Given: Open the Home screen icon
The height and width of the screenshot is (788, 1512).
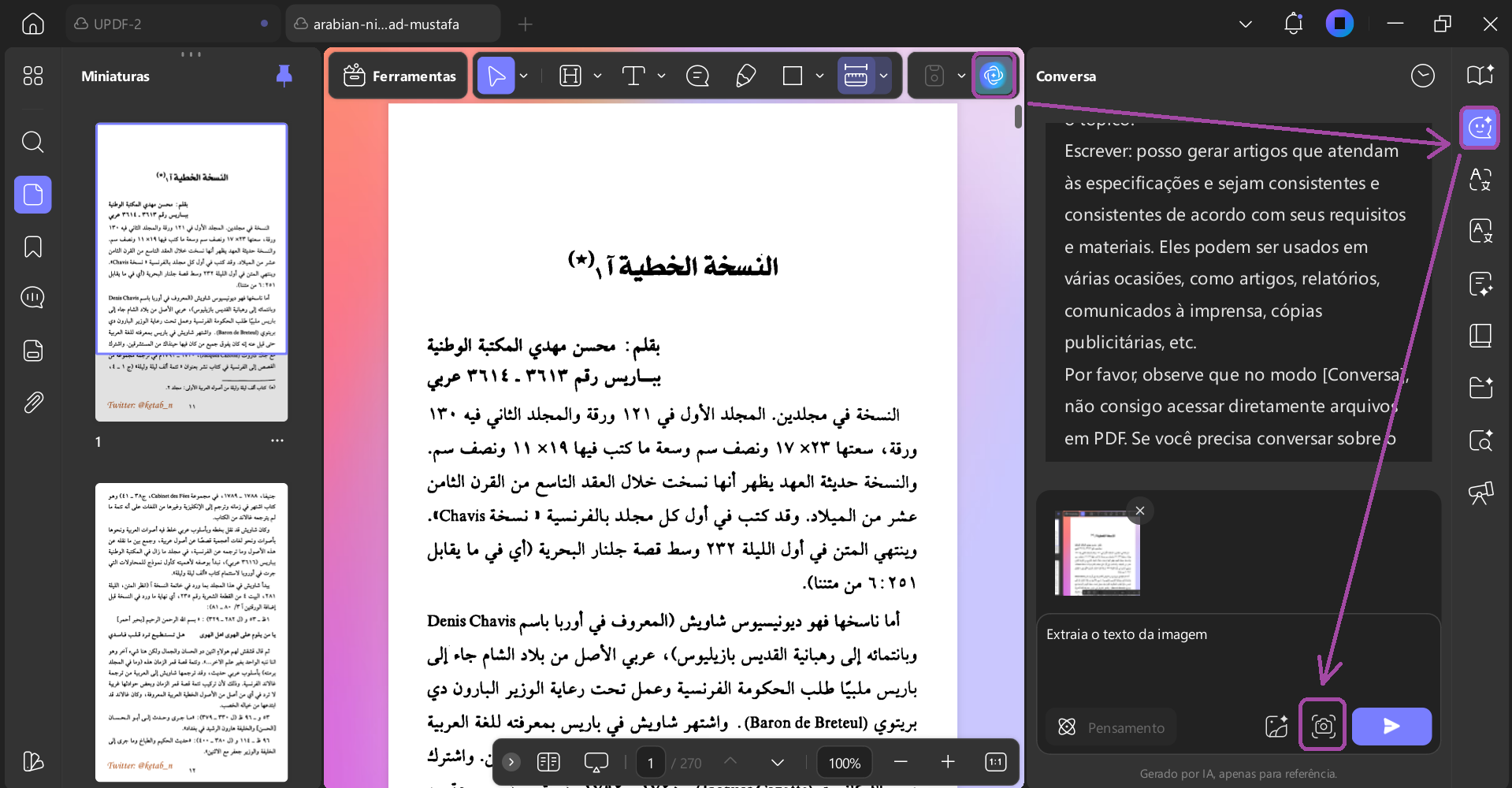Looking at the screenshot, I should 32,24.
